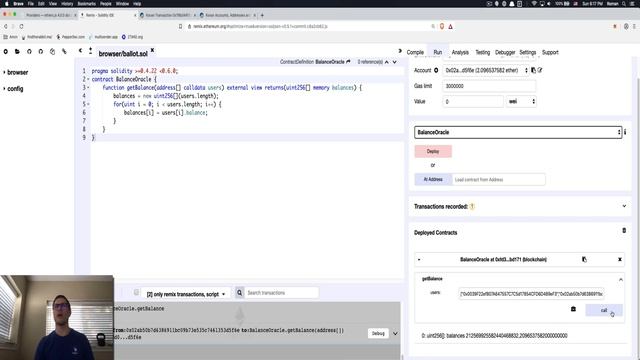
Task: Create a new file in the file explorer
Action: coord(6,52)
